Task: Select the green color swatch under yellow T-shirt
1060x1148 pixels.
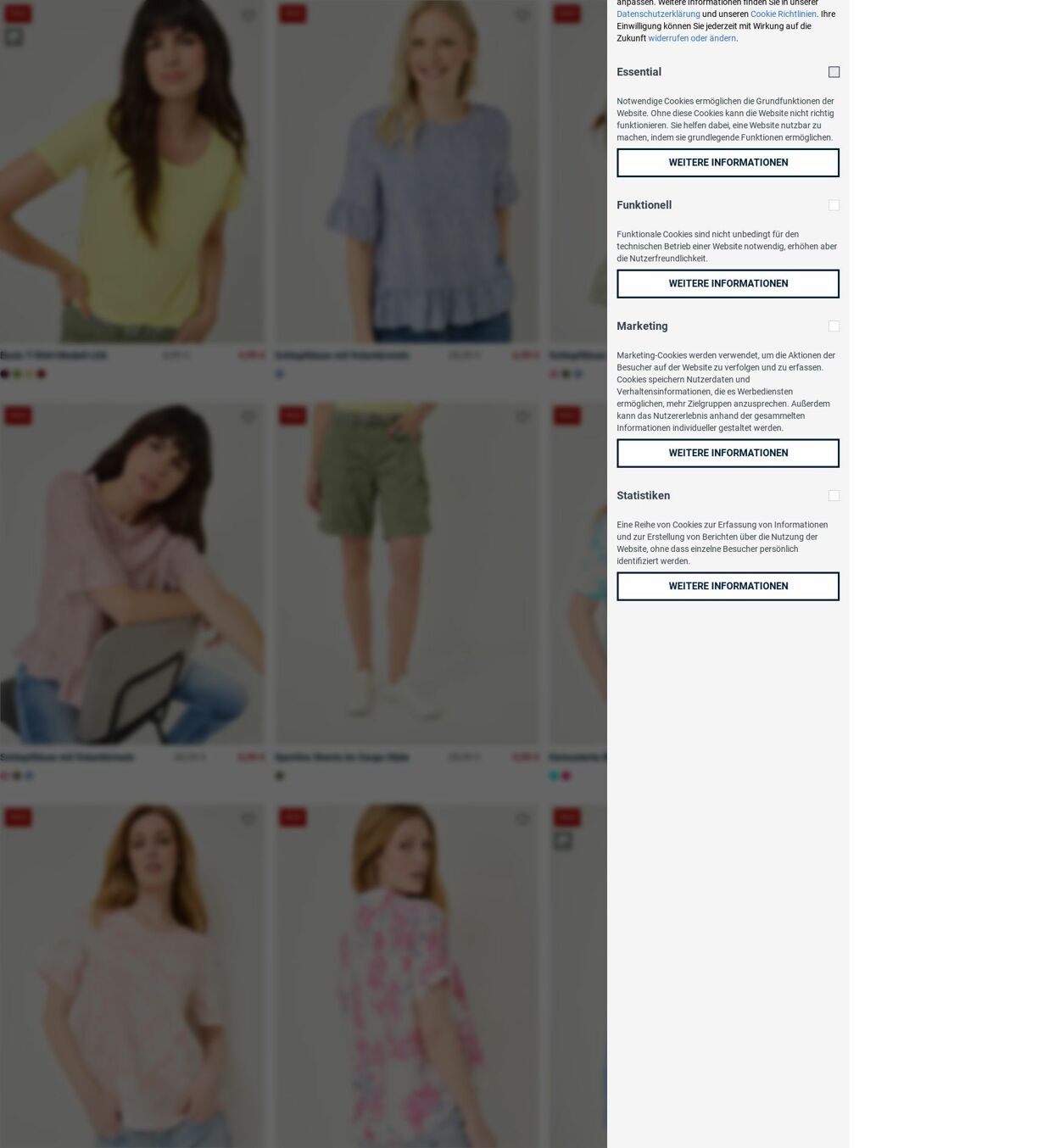Action: [x=17, y=374]
